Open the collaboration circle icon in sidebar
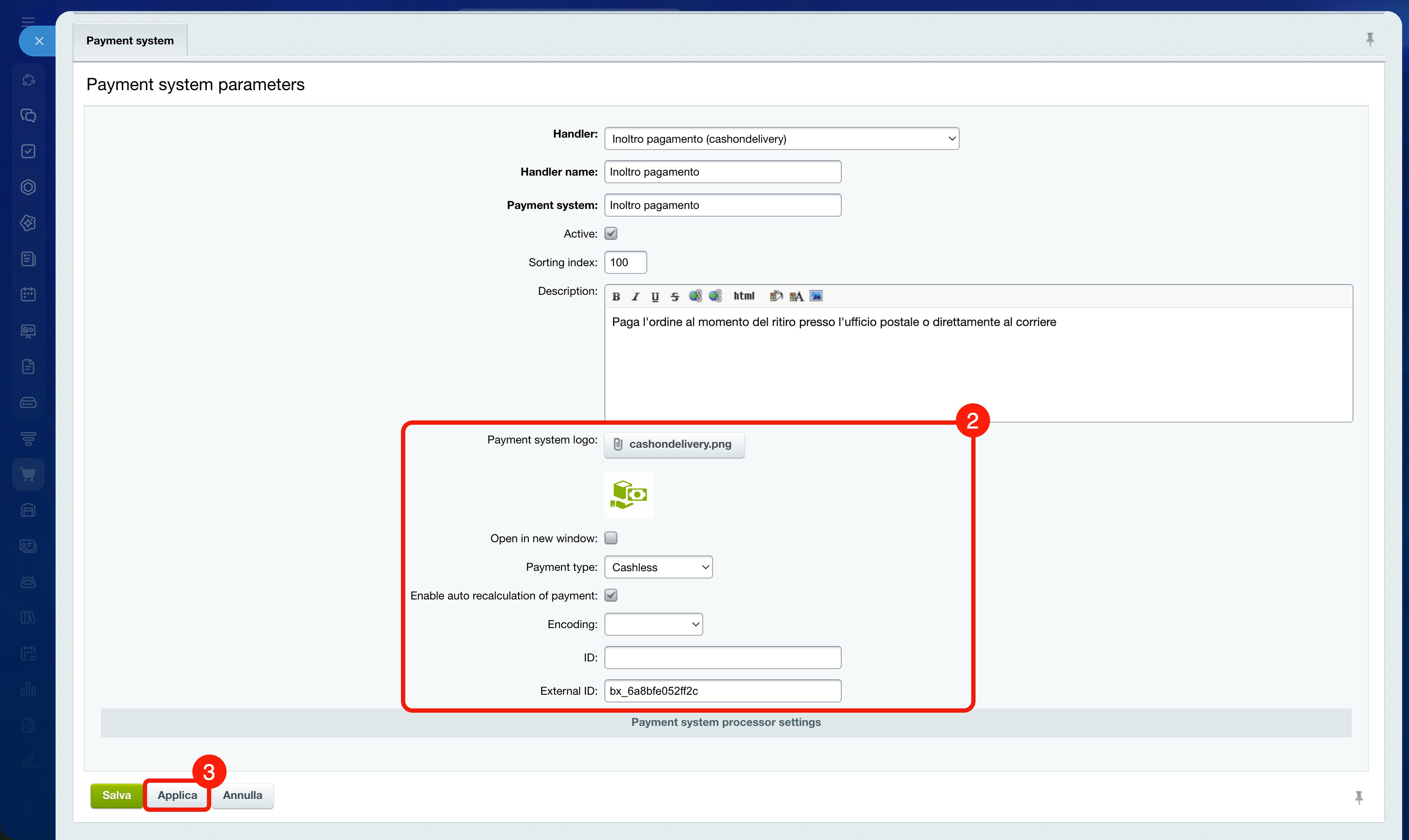1409x840 pixels. [28, 80]
